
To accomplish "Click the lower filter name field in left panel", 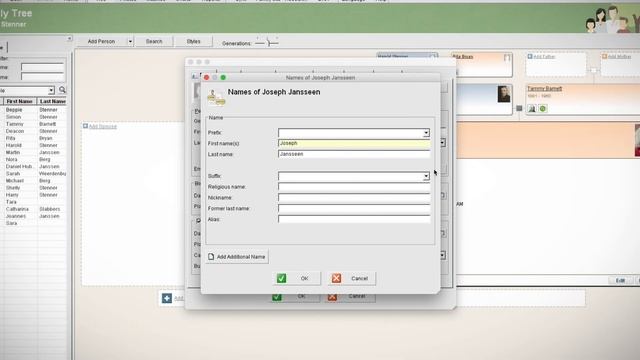I will coord(42,77).
